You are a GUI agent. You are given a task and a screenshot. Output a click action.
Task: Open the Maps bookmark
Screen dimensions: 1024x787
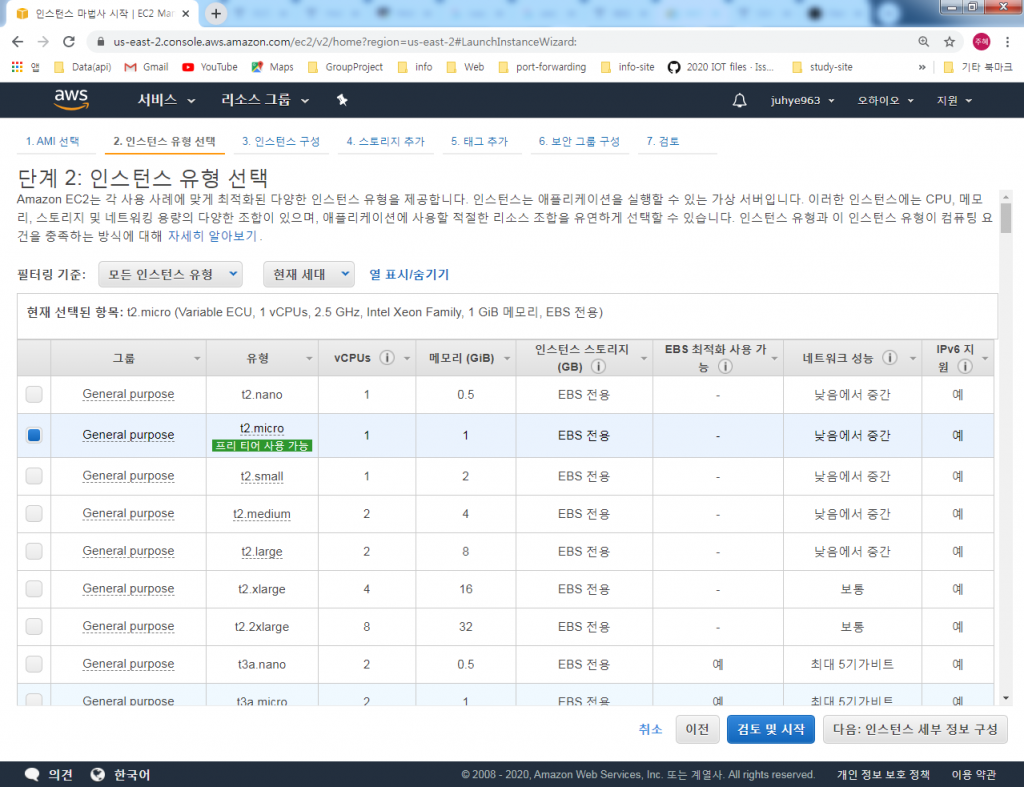pos(272,67)
